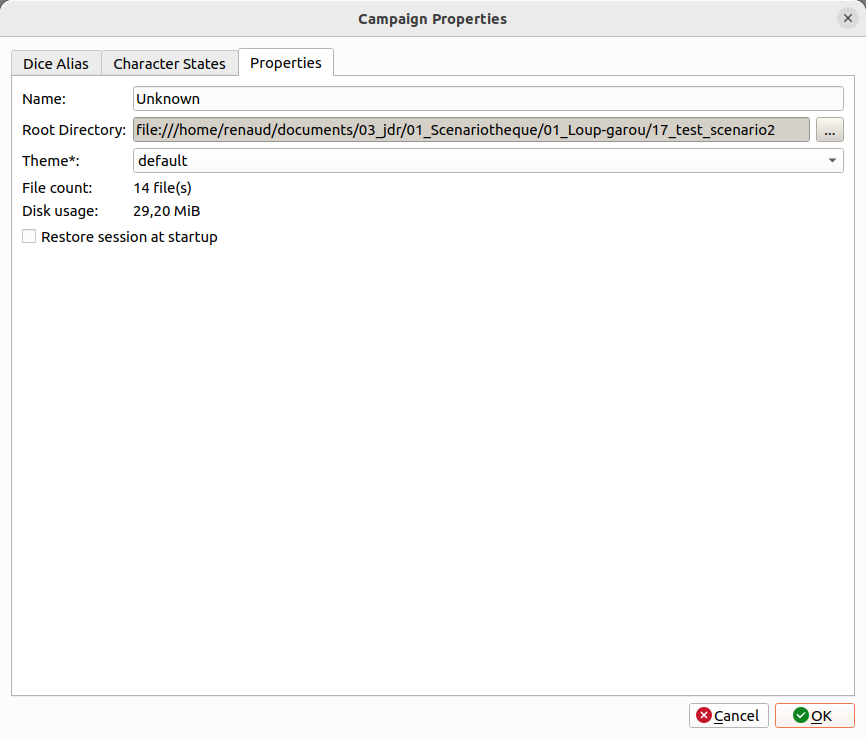Viewport: 866px width, 739px height.
Task: Click the Root Directory path field
Action: click(470, 130)
